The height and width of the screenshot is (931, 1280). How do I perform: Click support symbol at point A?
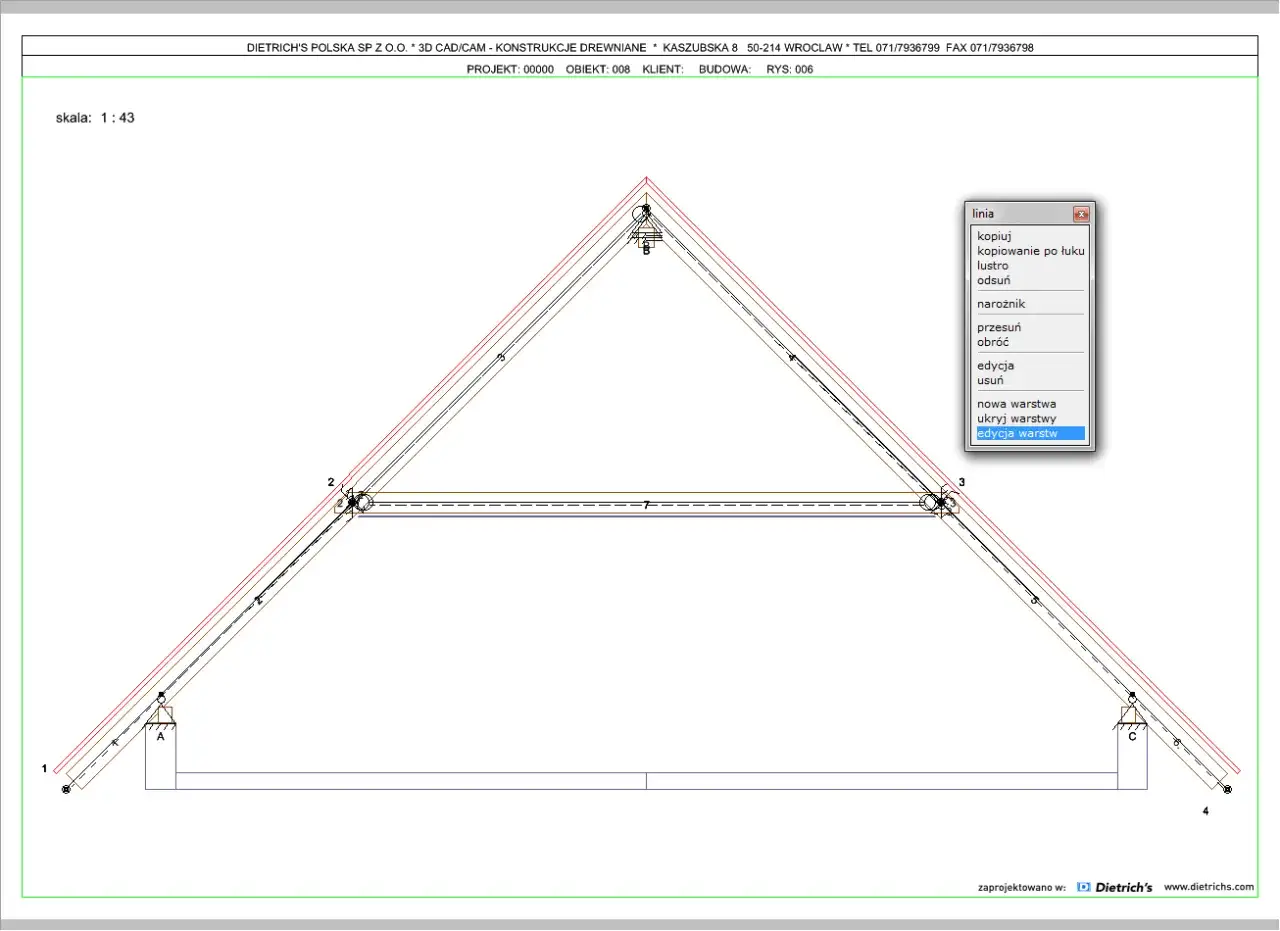pos(161,714)
